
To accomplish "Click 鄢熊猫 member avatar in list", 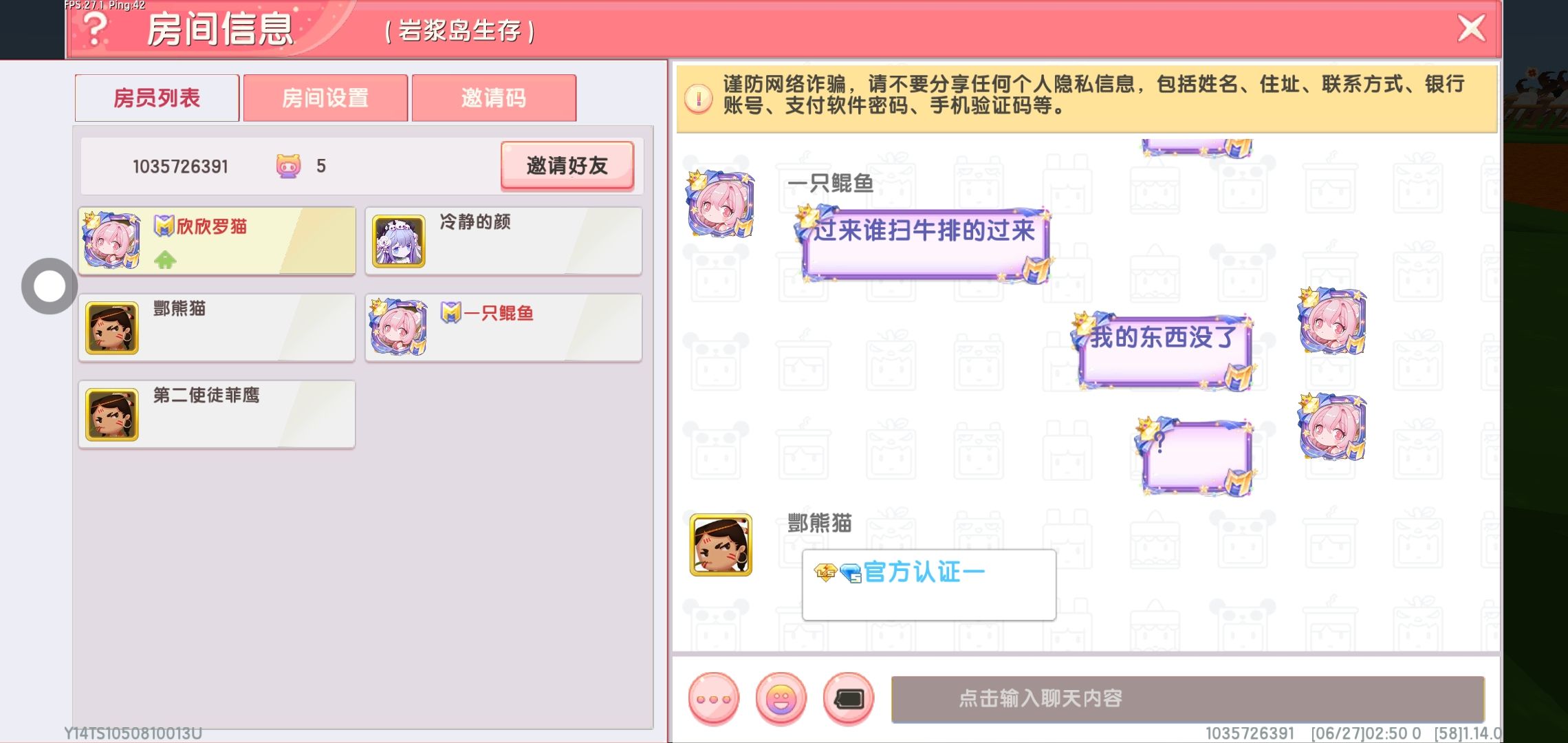I will coord(112,328).
